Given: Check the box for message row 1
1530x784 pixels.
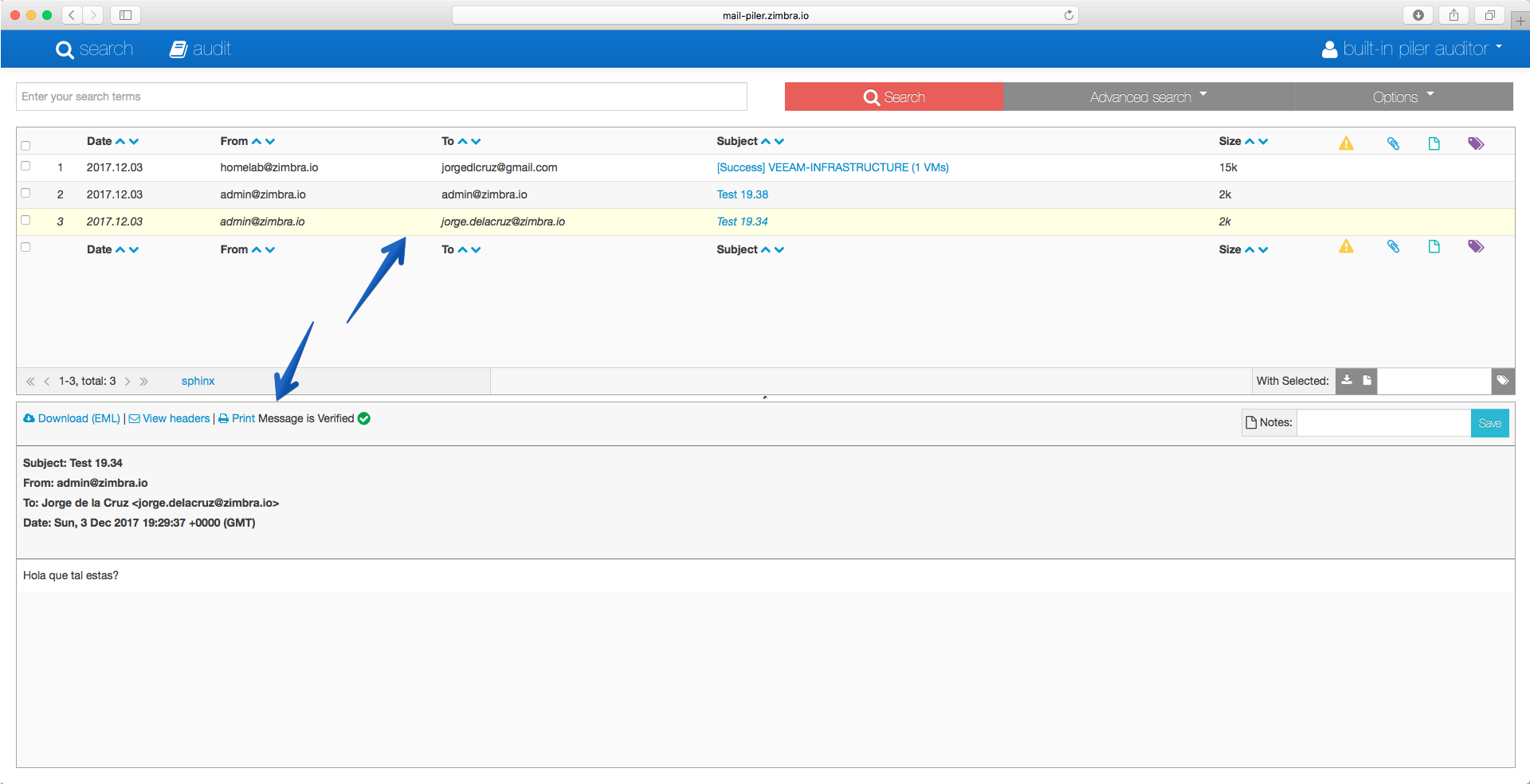Looking at the screenshot, I should (25, 167).
